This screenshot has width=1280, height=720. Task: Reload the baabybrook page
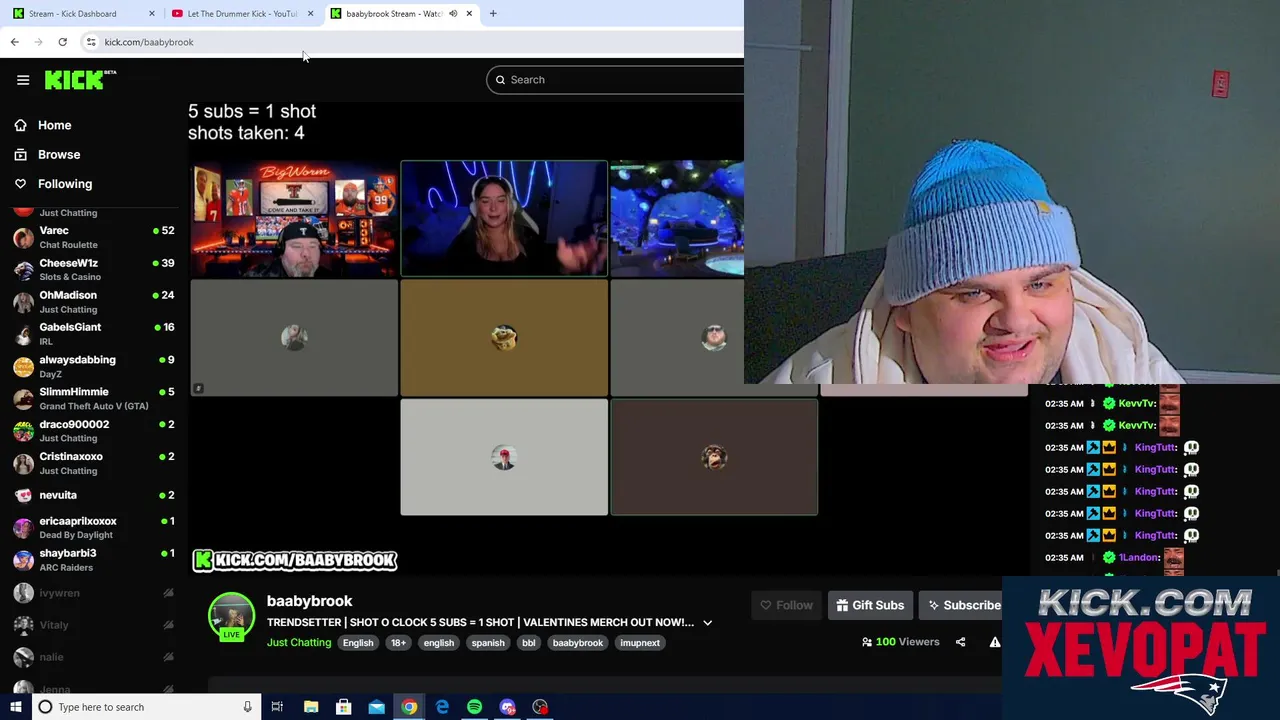[62, 42]
